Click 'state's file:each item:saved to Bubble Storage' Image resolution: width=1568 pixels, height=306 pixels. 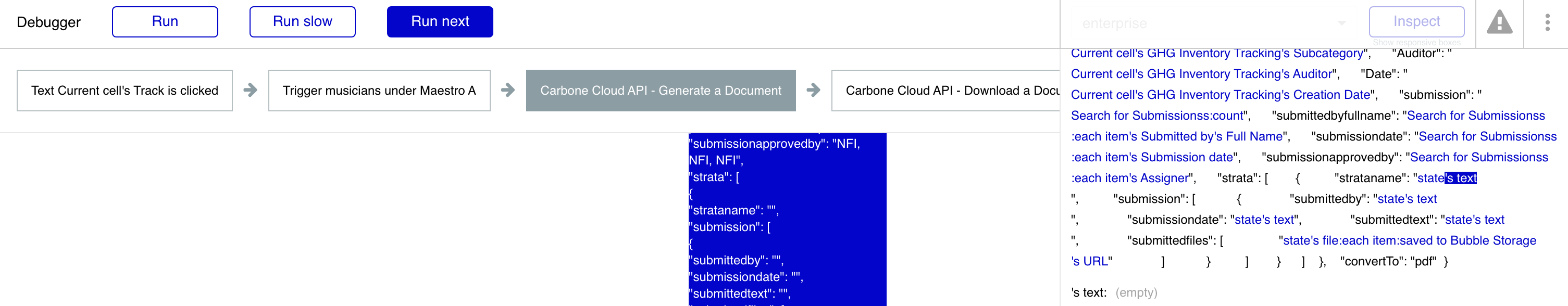click(1409, 241)
